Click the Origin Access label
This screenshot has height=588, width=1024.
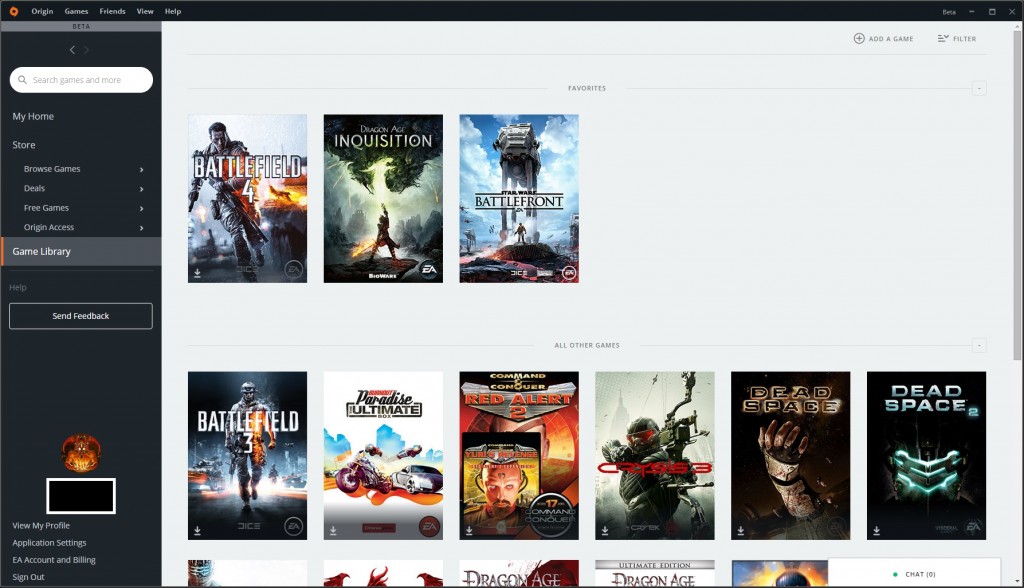[x=49, y=228]
